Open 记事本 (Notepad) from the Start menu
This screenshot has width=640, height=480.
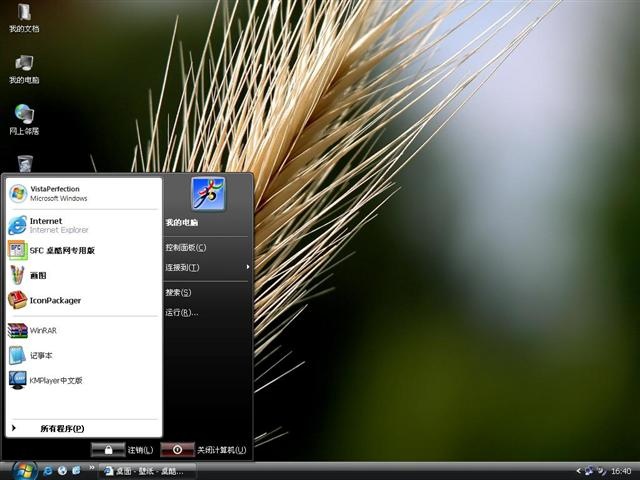click(40, 355)
